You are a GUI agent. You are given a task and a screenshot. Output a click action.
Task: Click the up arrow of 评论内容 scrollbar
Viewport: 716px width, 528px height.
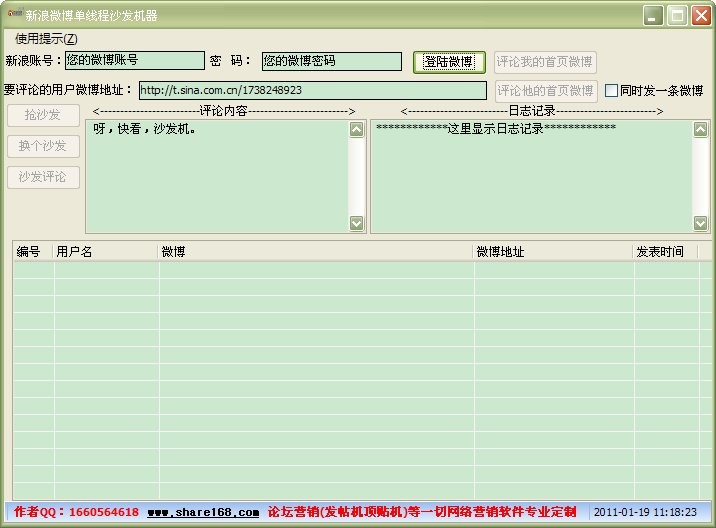pos(357,129)
